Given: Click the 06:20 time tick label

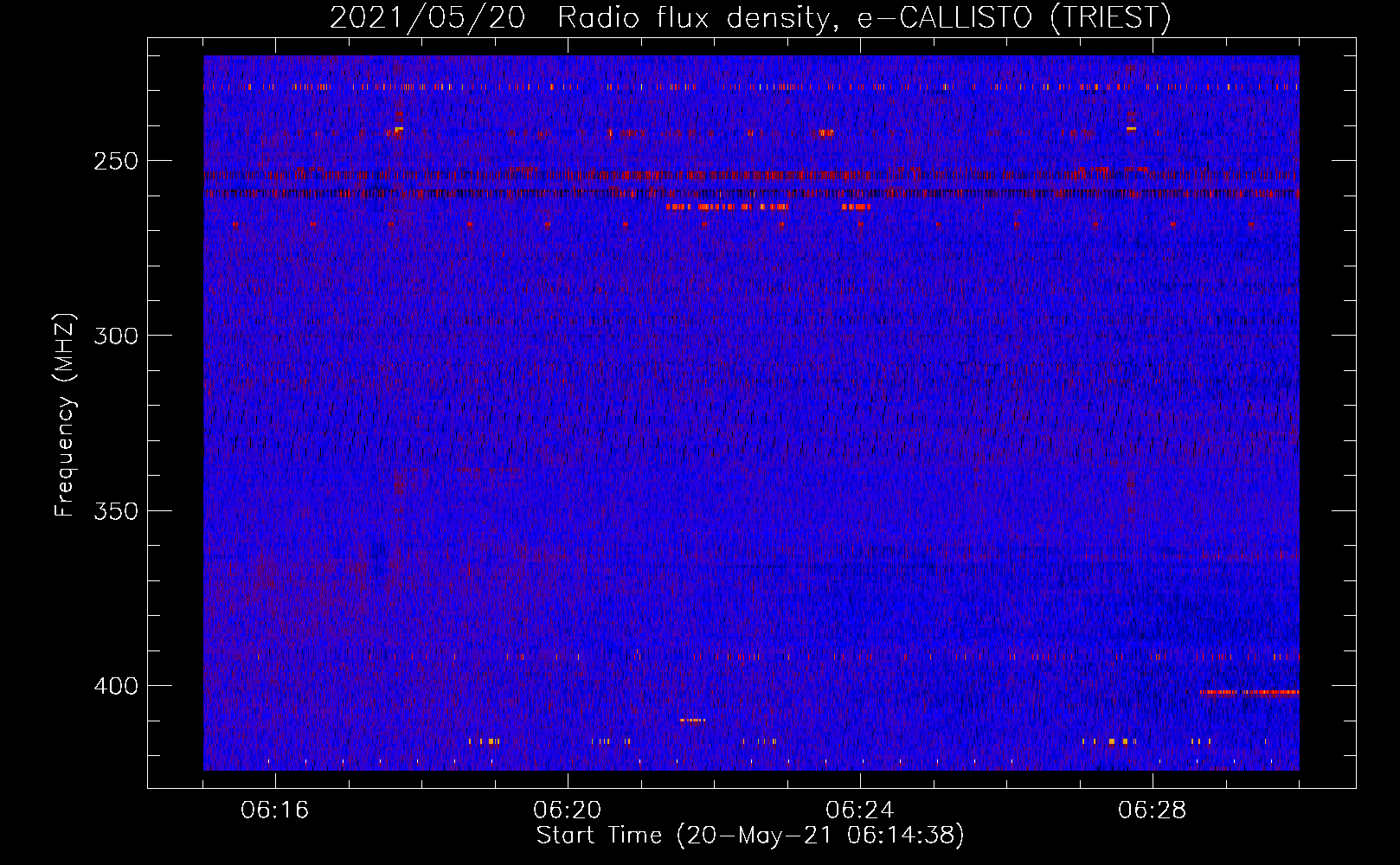Looking at the screenshot, I should click(x=568, y=811).
